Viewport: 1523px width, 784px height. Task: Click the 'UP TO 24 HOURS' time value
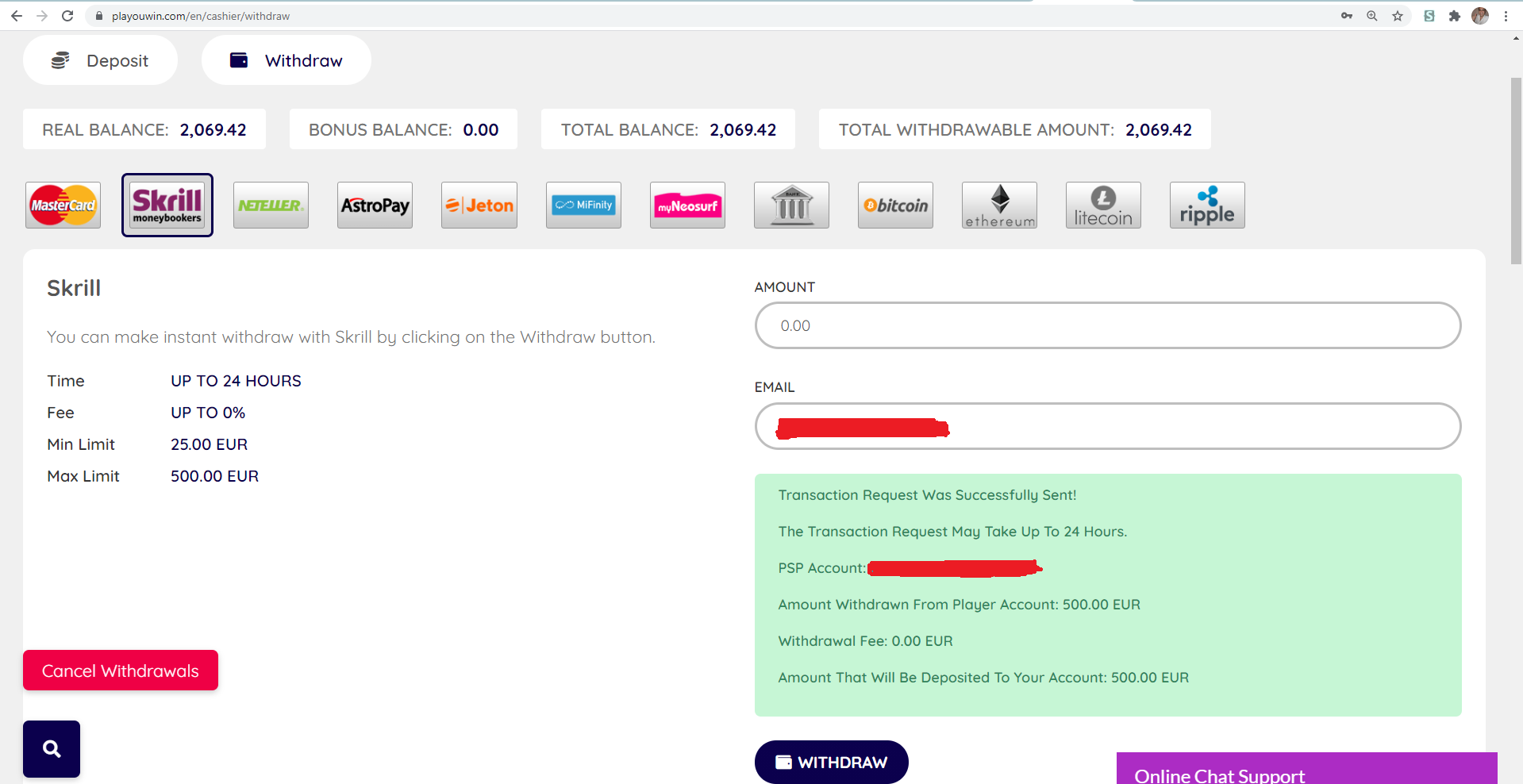coord(236,381)
